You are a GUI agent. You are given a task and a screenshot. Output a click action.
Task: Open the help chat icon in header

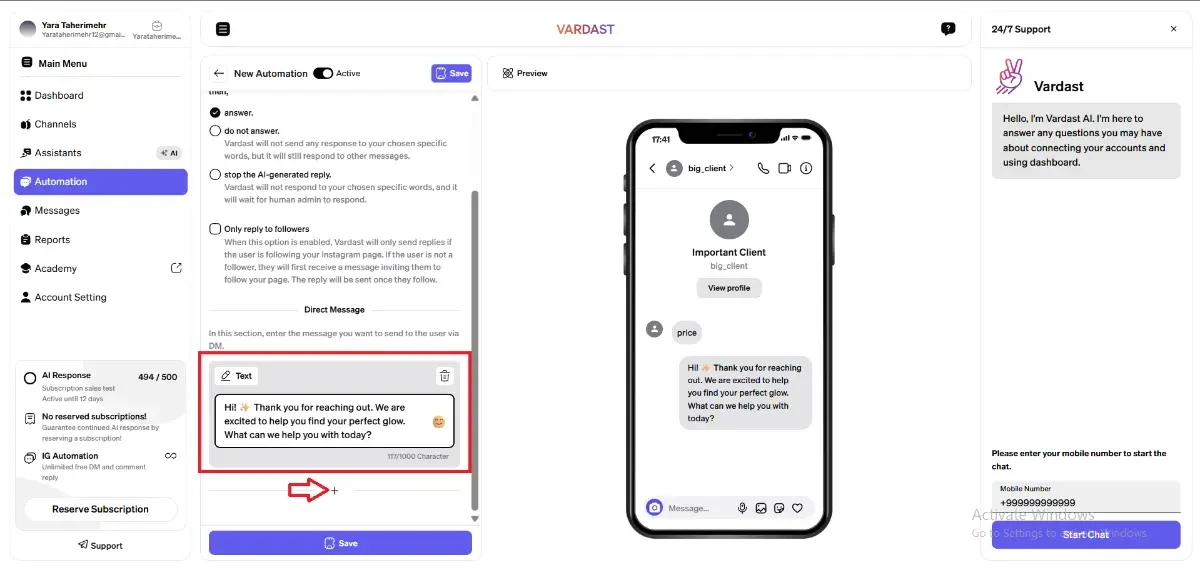(948, 29)
